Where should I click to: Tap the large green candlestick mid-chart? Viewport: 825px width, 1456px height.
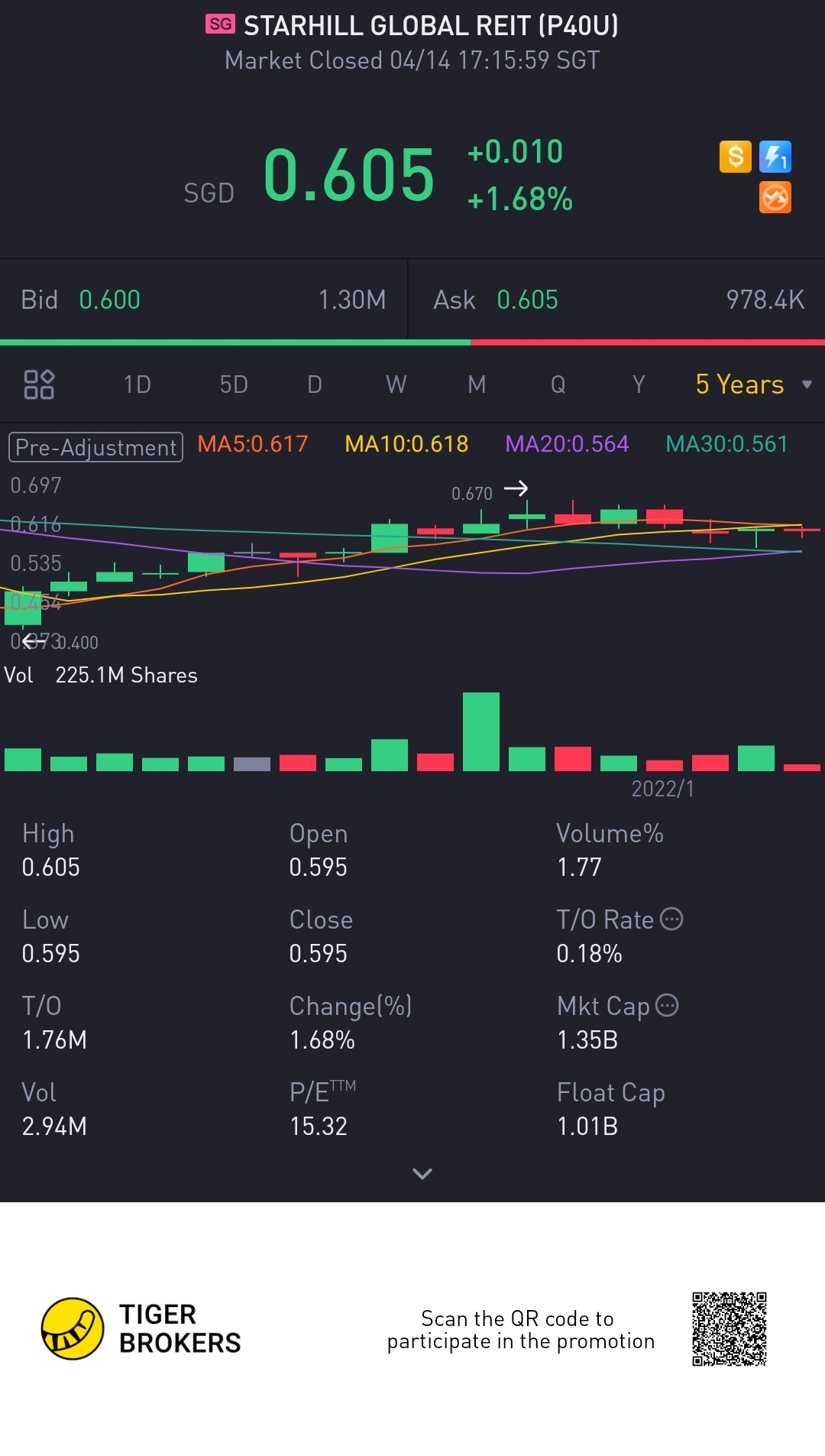(390, 538)
